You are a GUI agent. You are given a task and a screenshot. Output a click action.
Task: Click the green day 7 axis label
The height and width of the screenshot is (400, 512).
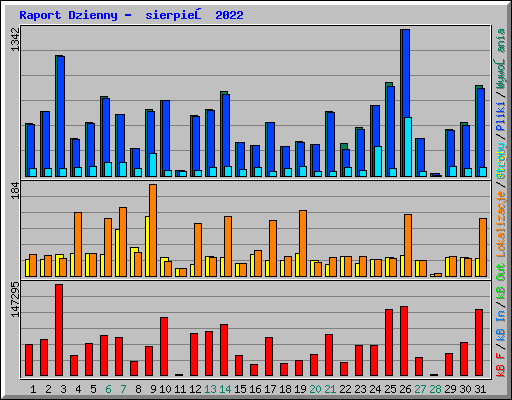(x=123, y=389)
